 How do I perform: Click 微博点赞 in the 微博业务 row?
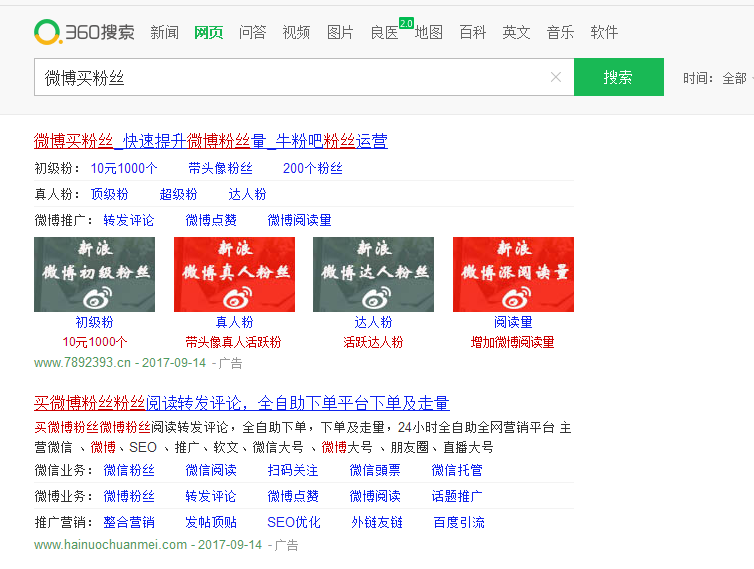(293, 496)
